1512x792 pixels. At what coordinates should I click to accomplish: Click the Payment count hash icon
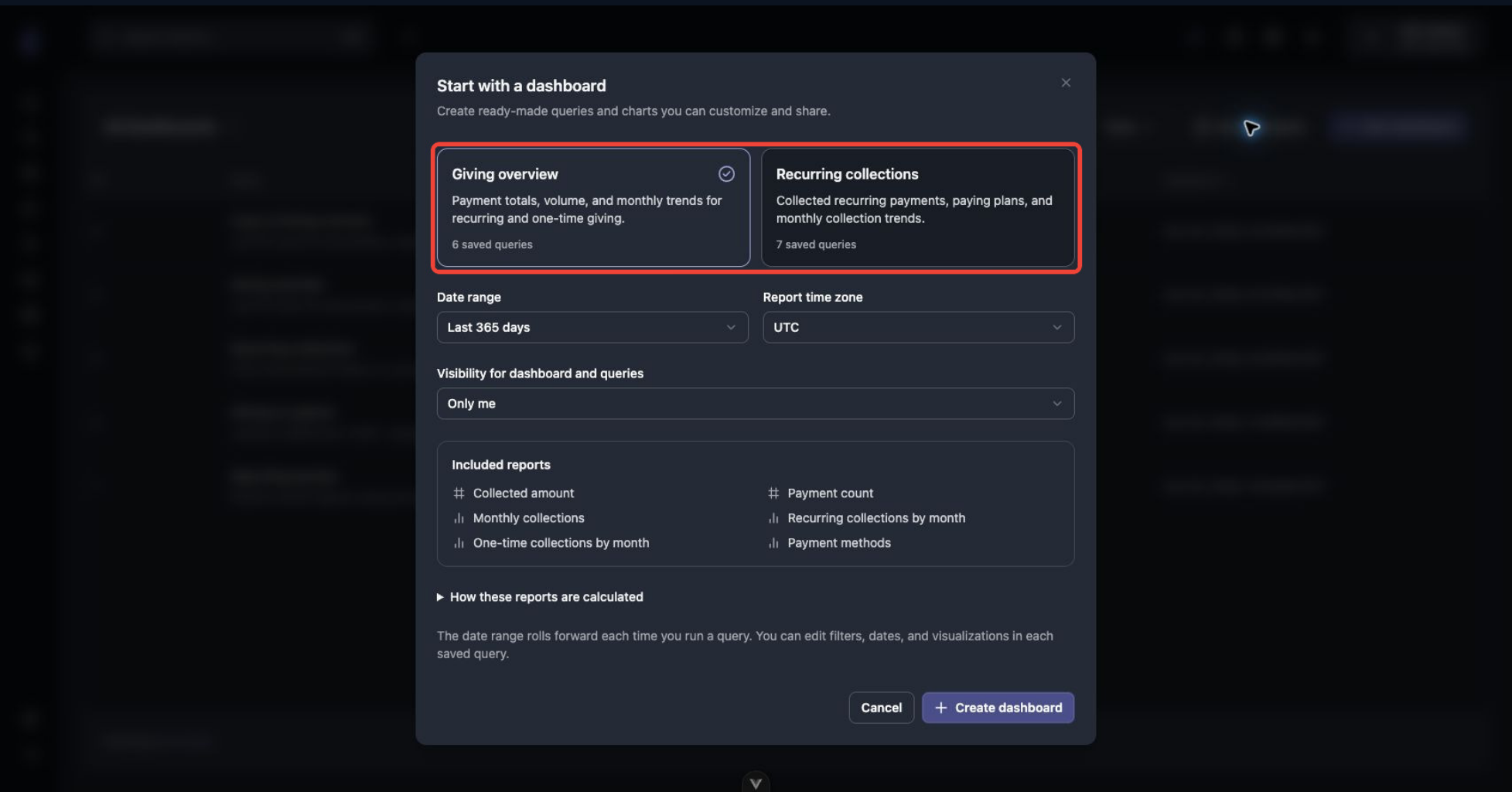tap(773, 493)
